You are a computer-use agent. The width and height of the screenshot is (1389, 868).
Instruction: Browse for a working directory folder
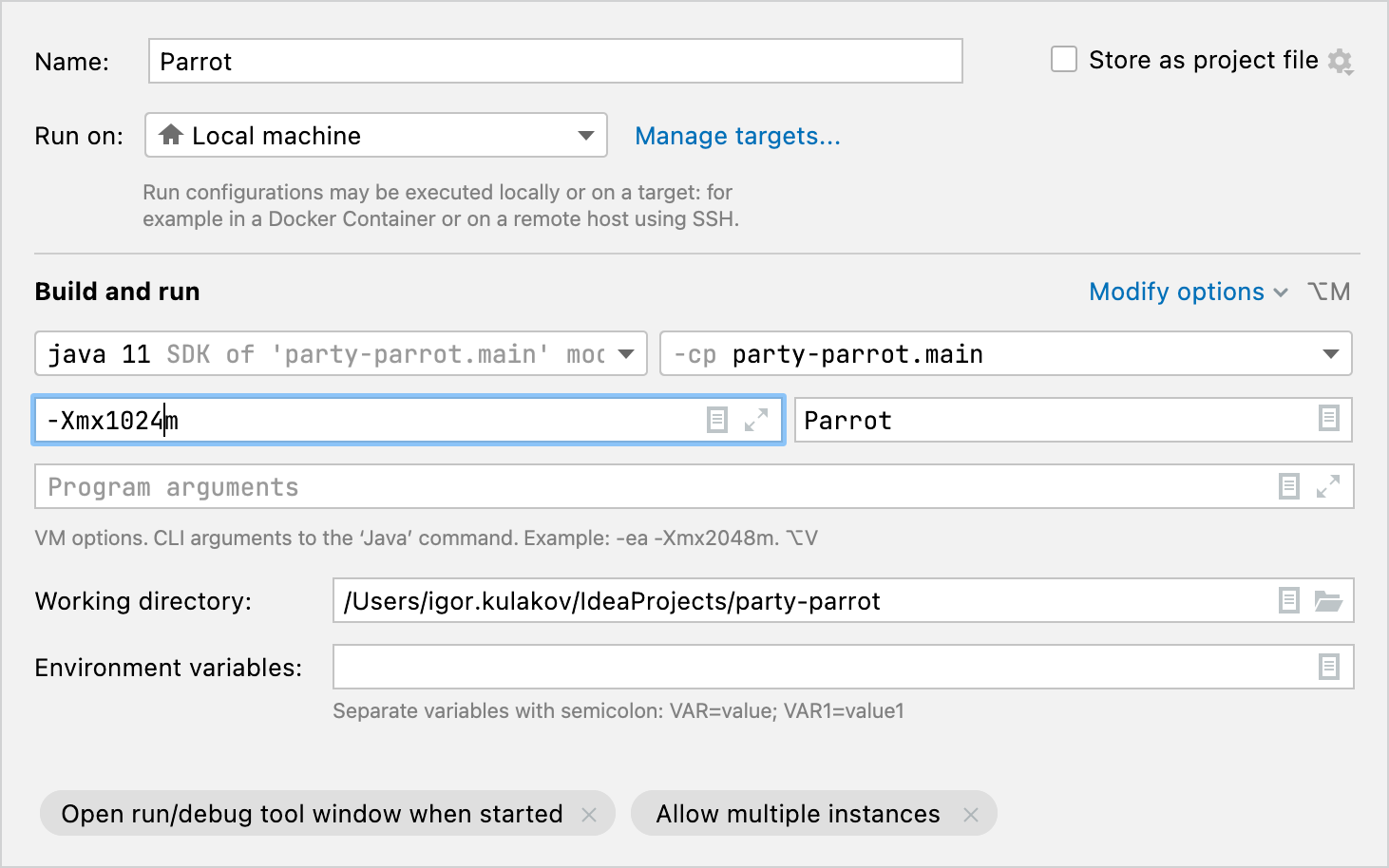coord(1328,600)
